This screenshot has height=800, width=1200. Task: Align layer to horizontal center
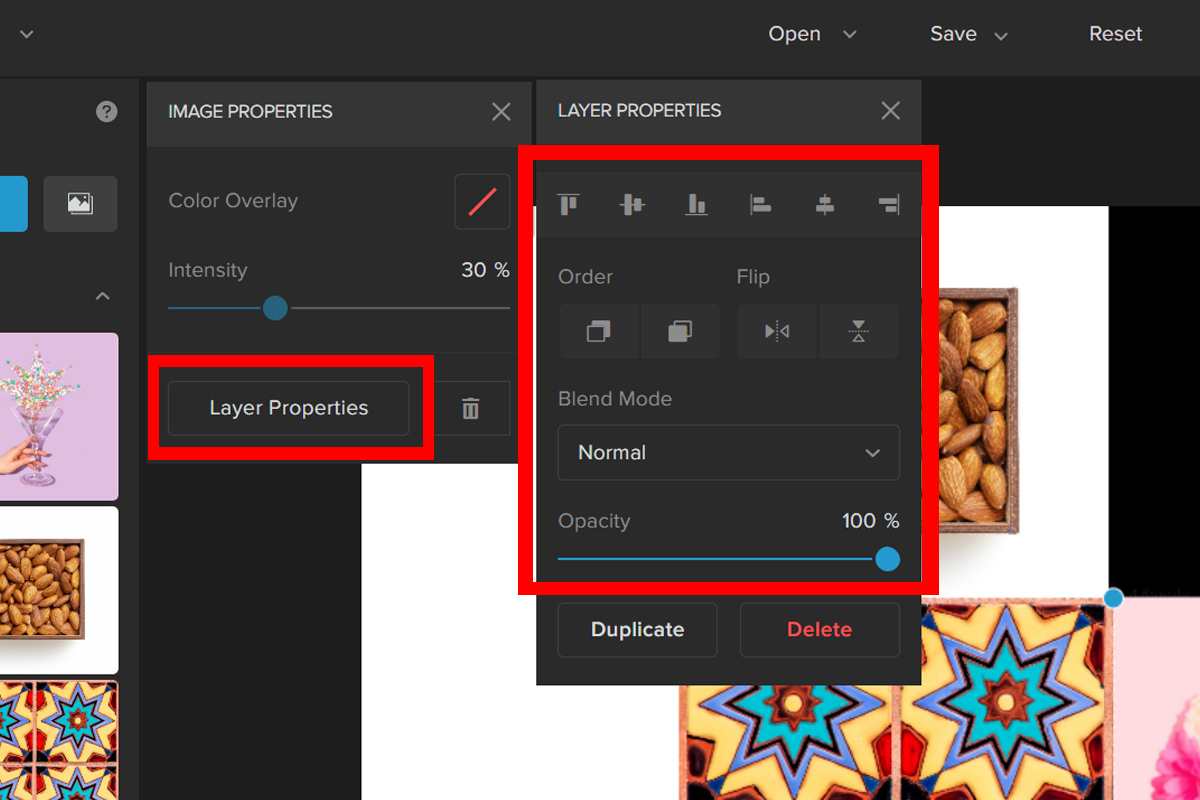tap(824, 205)
